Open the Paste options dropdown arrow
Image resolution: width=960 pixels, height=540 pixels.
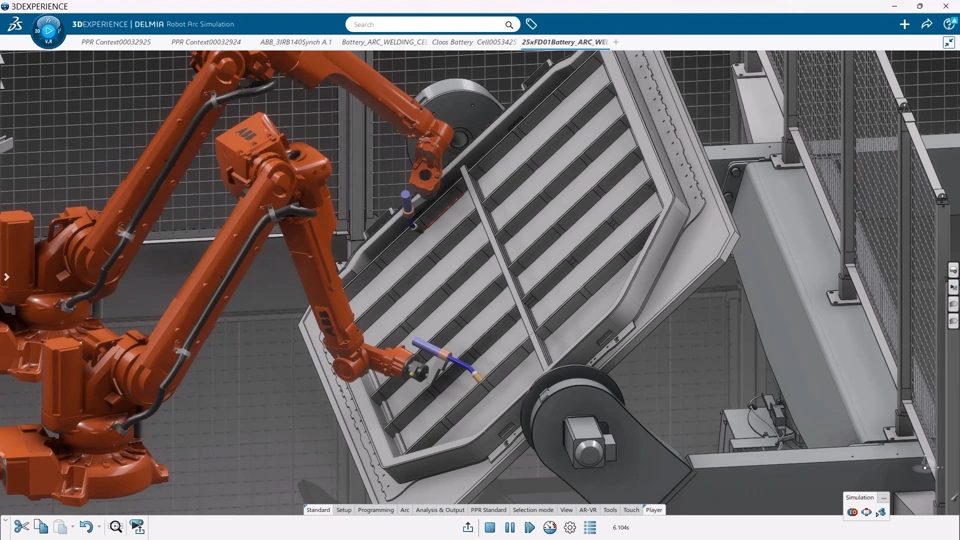(x=72, y=527)
